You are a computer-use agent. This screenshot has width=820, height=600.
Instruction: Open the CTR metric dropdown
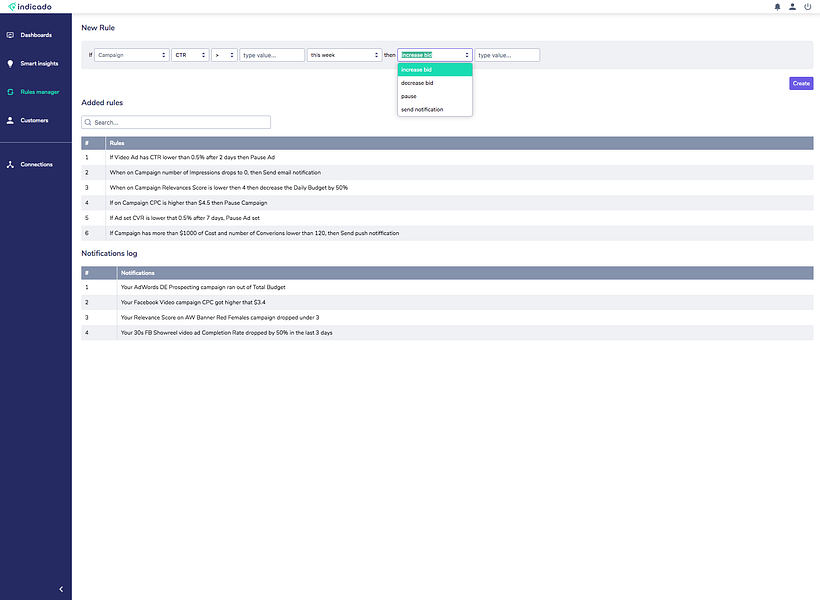pyautogui.click(x=190, y=55)
